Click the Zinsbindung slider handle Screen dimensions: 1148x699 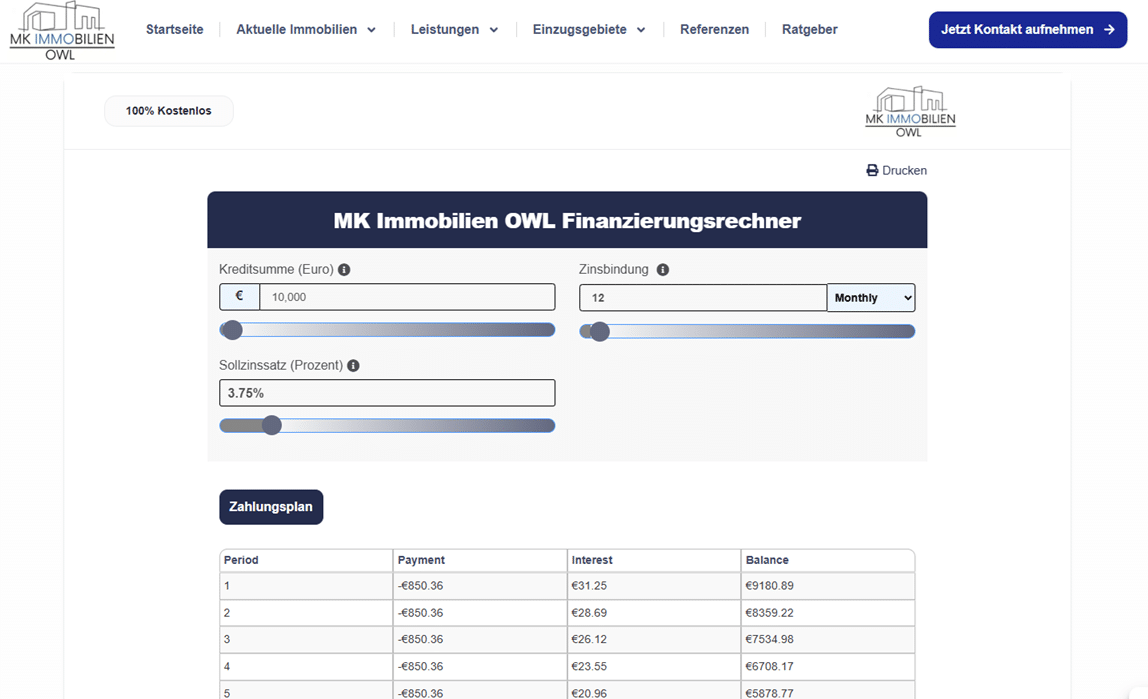point(600,332)
